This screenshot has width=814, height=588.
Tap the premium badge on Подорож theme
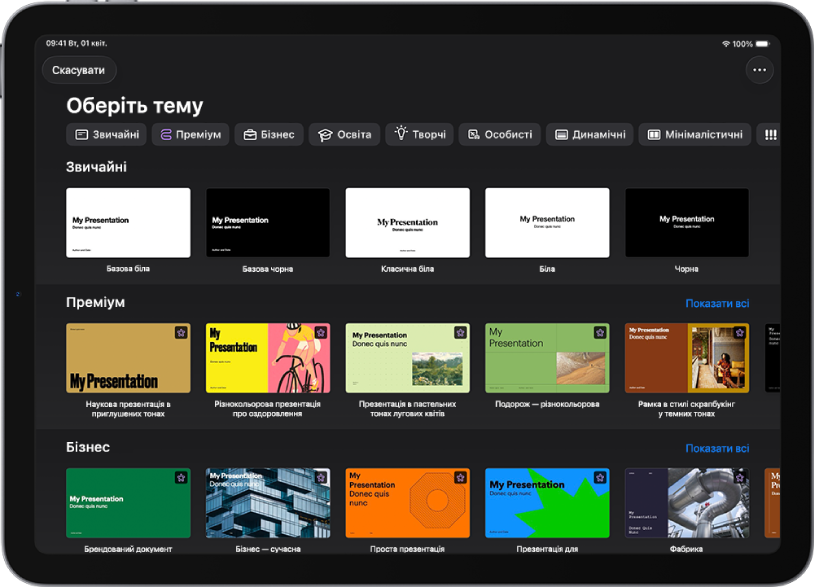click(600, 333)
